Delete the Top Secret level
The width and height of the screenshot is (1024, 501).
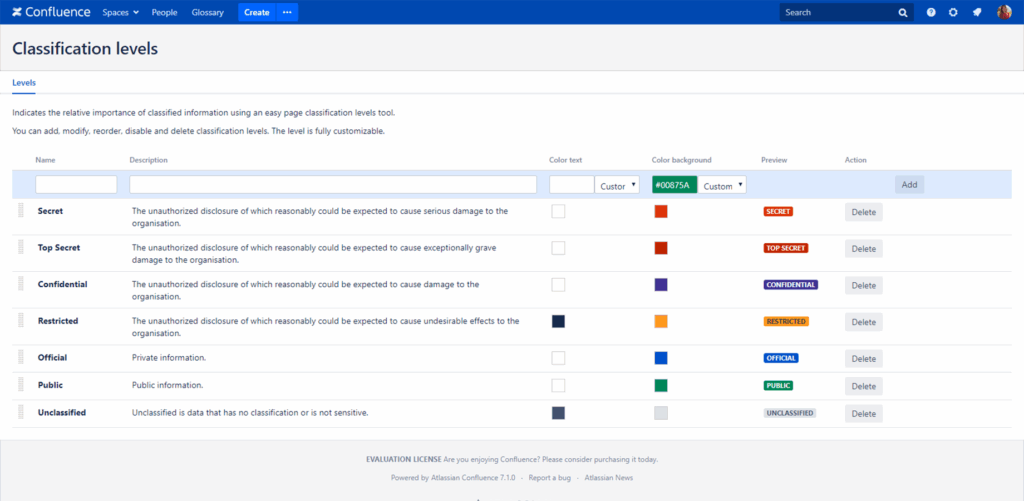coord(863,248)
